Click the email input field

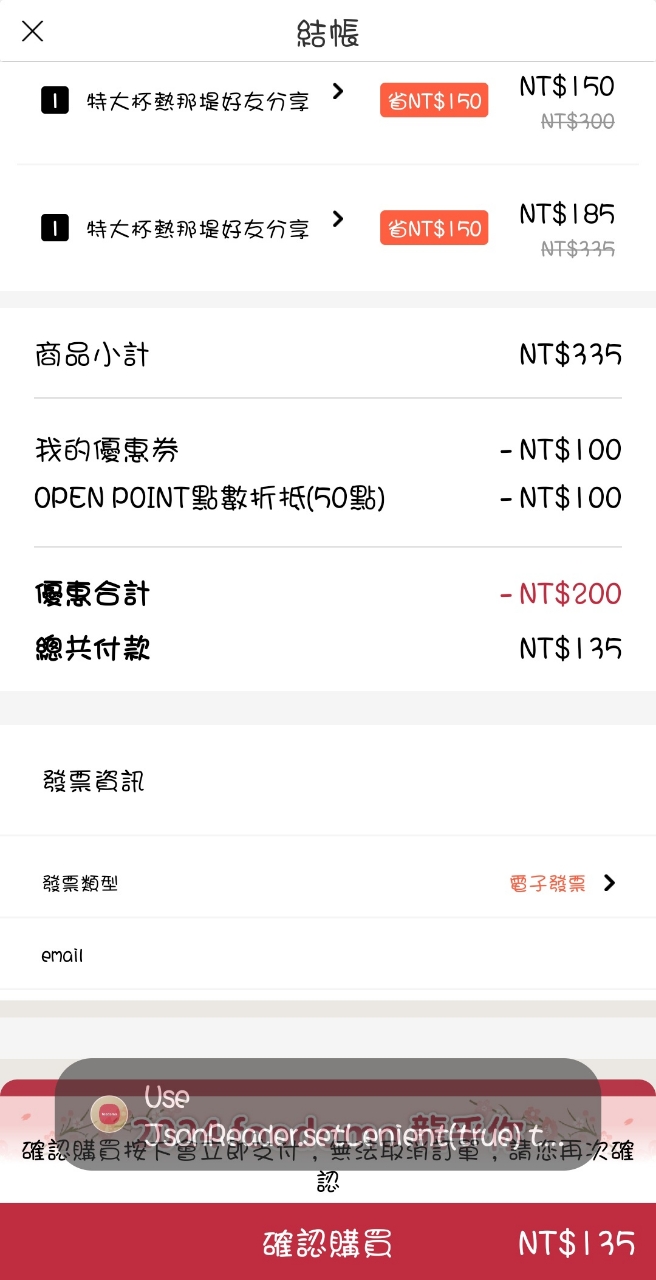tap(328, 956)
